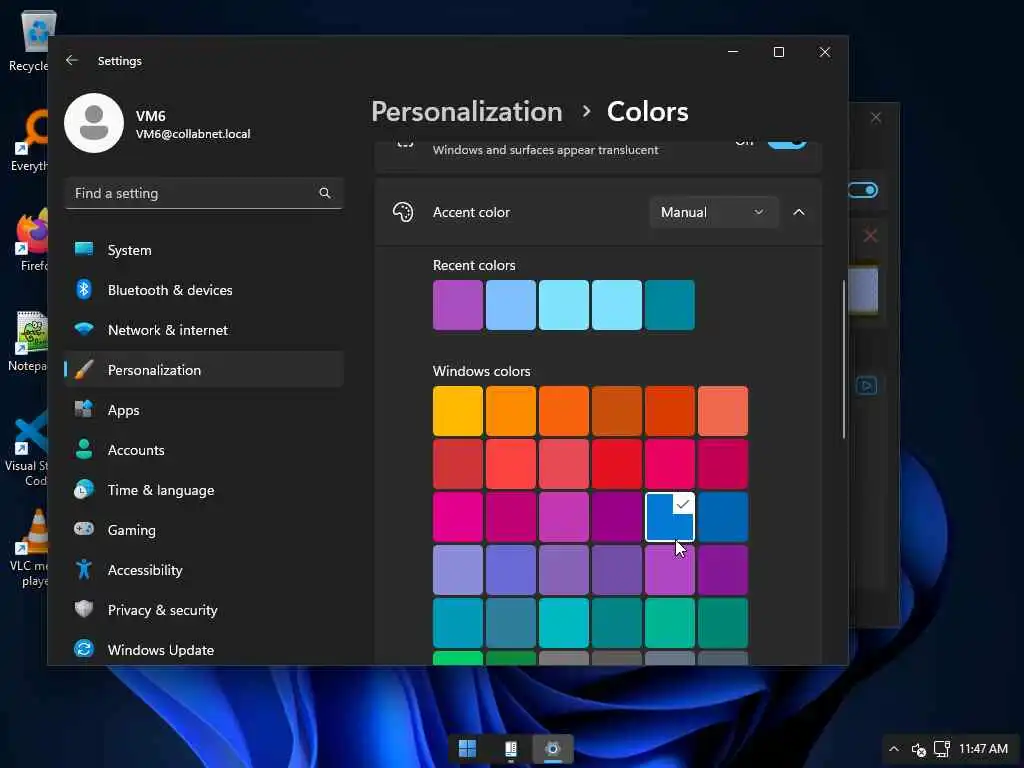Toggle the transparency effects switch

pos(786,144)
